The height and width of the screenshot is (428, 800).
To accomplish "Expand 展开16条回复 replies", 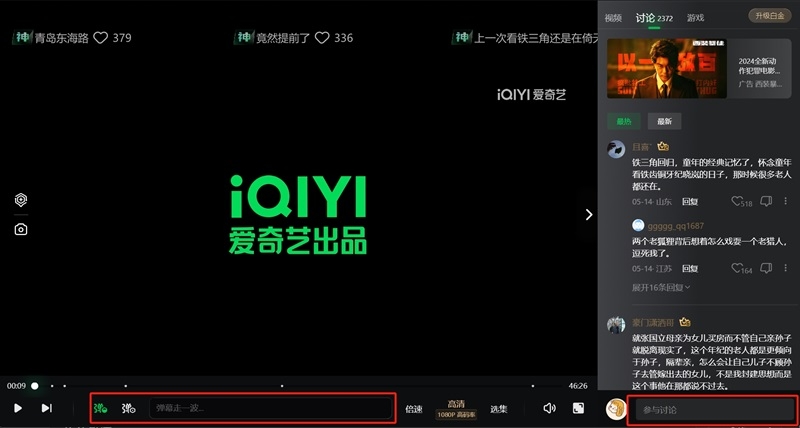I will tap(661, 288).
